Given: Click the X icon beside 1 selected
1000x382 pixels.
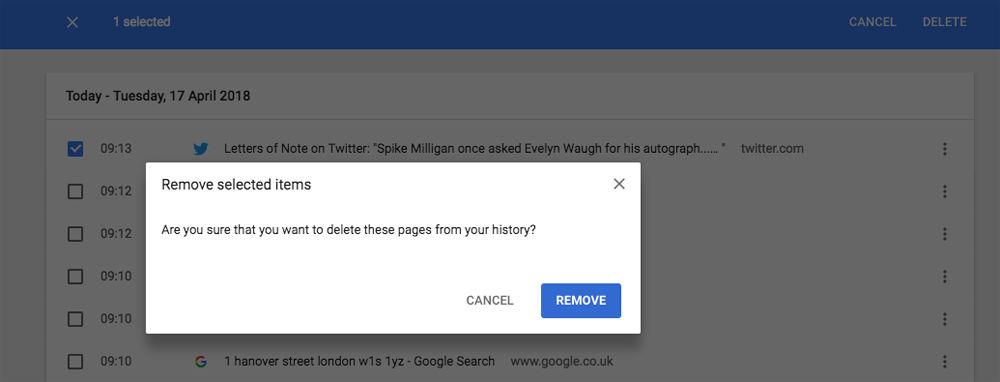Looking at the screenshot, I should (x=73, y=22).
